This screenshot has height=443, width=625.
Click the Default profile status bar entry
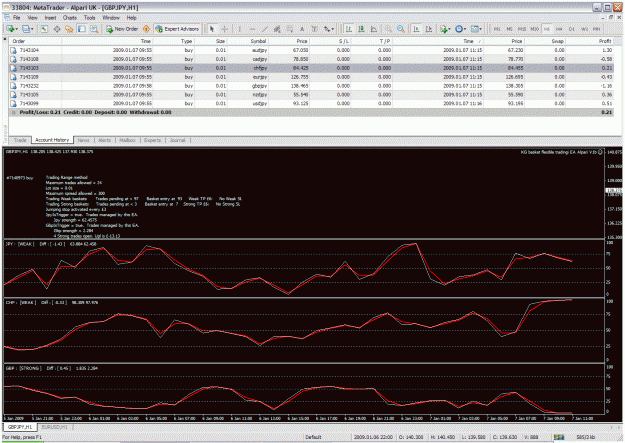click(x=313, y=437)
